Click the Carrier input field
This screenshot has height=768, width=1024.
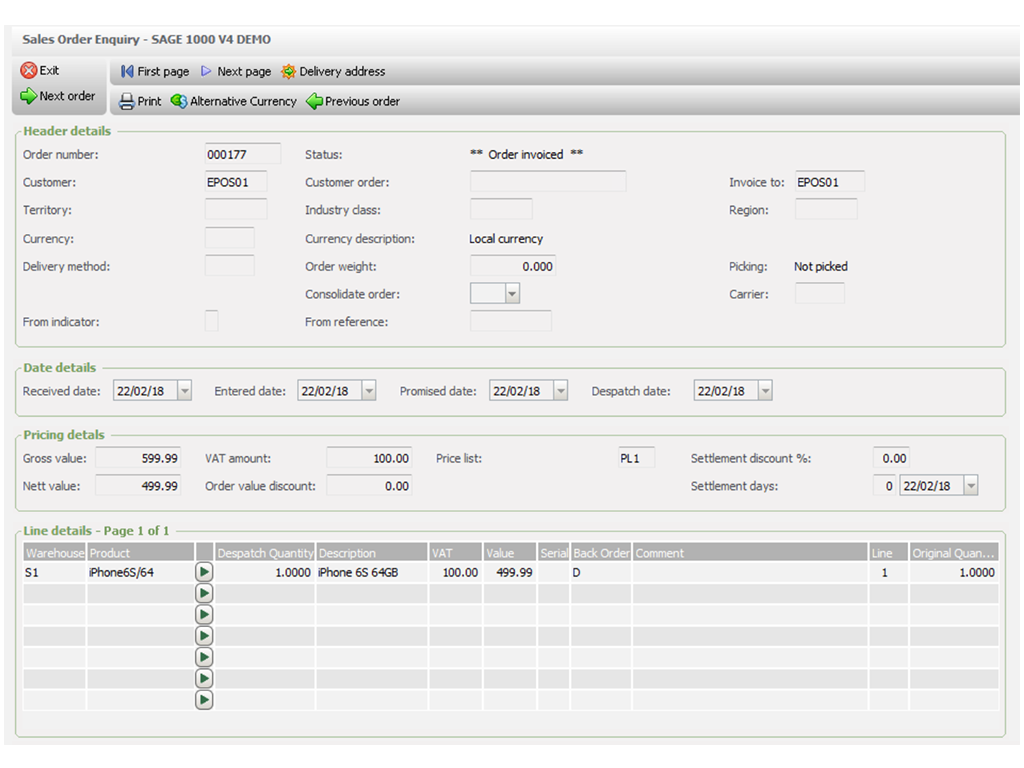click(x=820, y=294)
